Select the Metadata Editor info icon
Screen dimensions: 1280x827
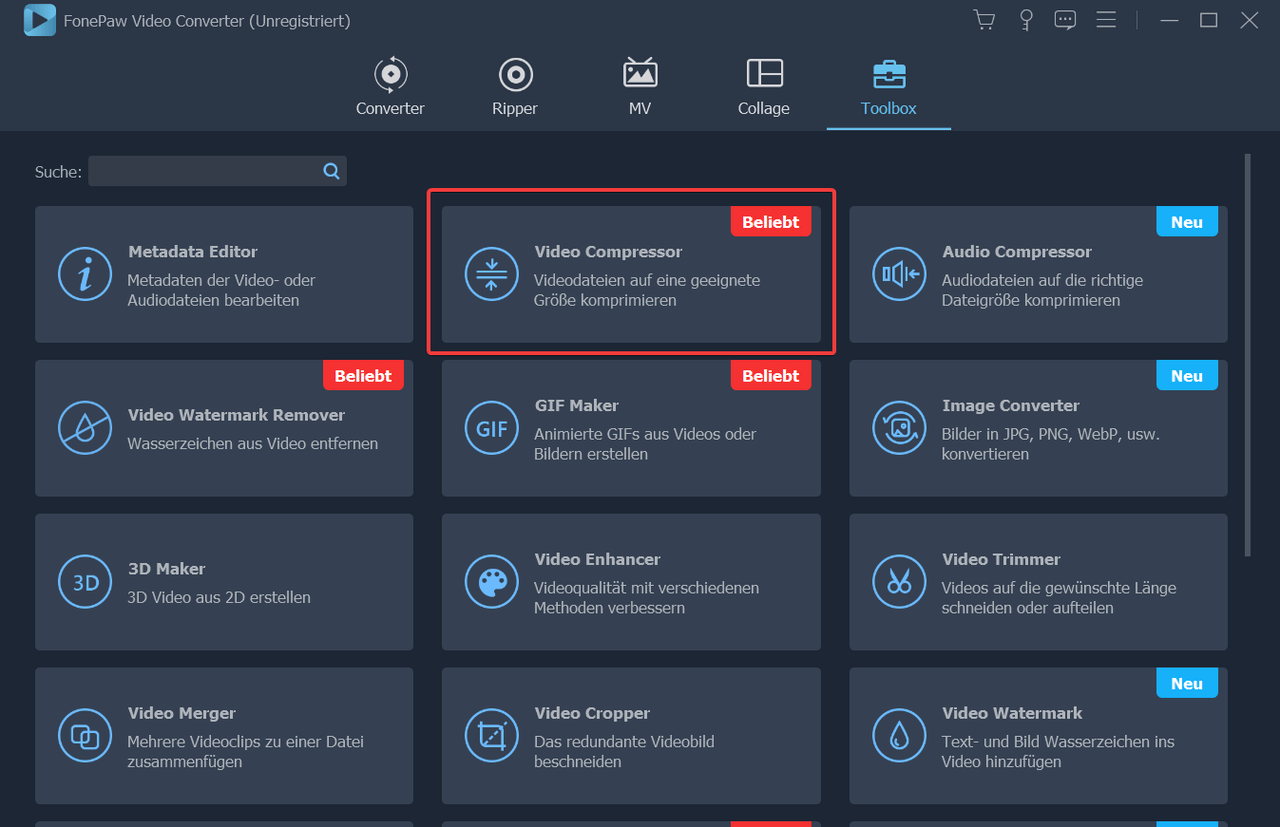[x=85, y=274]
